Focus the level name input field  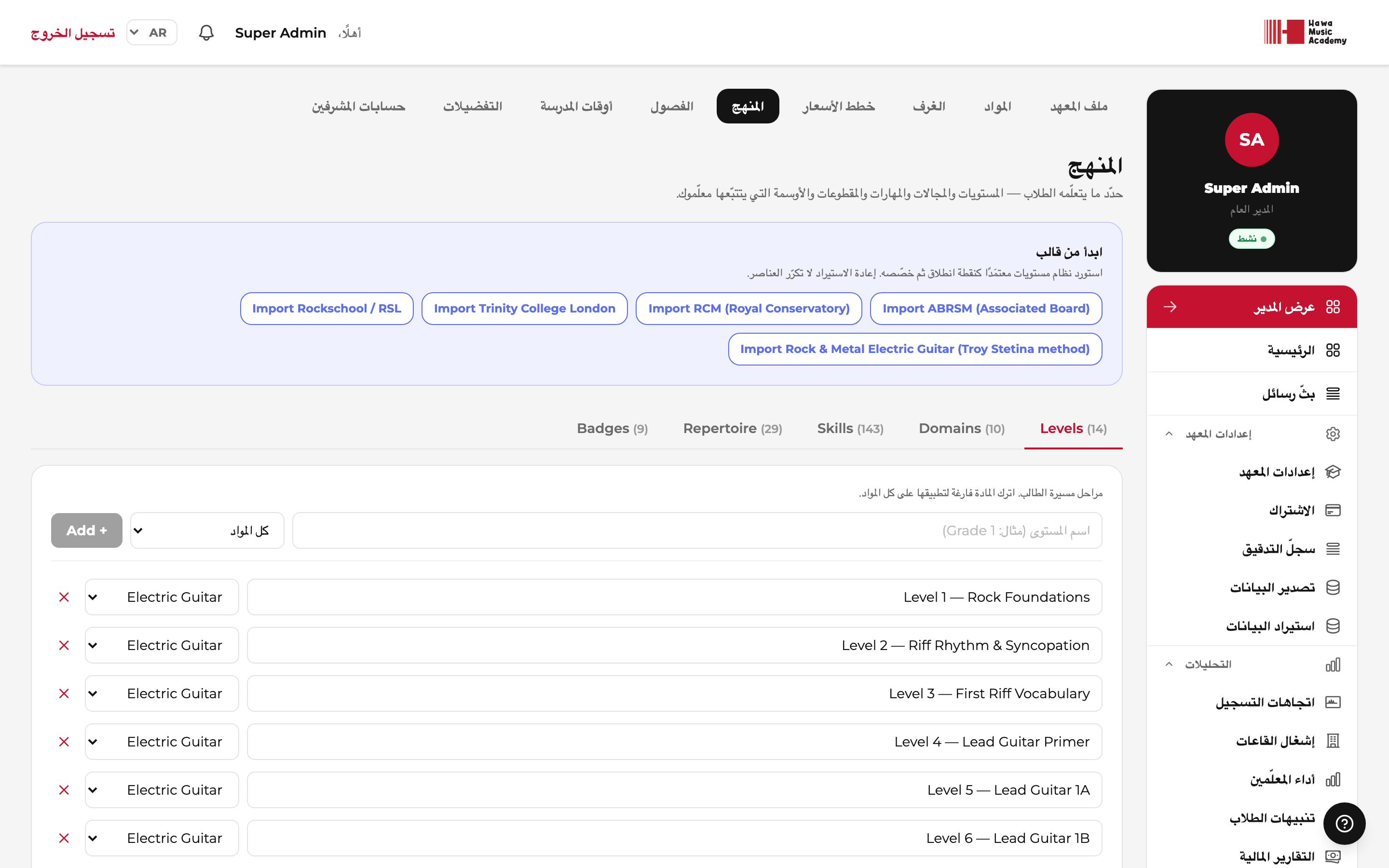click(x=697, y=530)
